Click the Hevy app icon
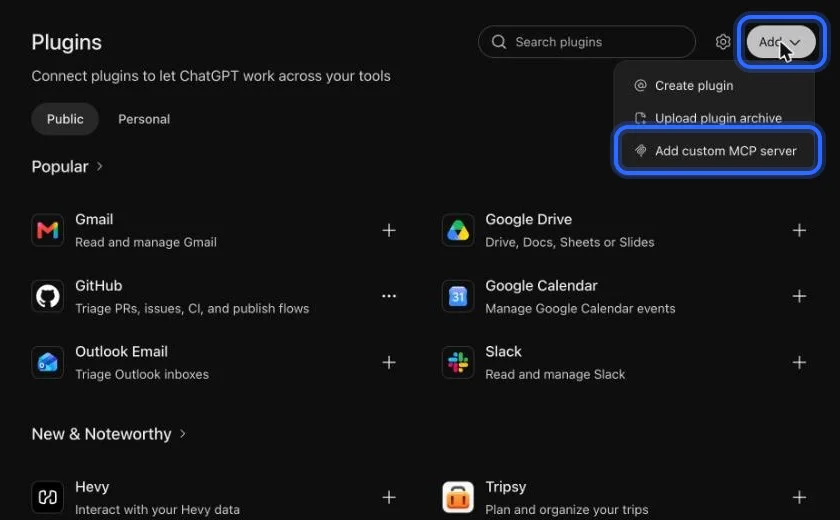 coord(48,498)
